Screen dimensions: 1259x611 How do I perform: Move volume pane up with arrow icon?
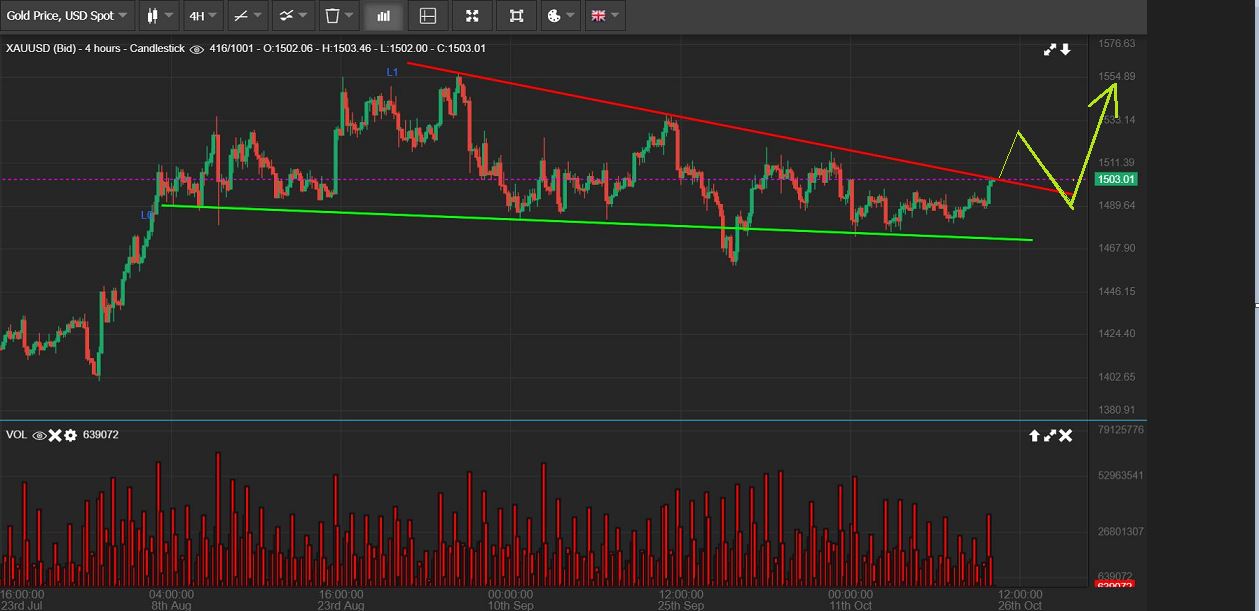click(1035, 435)
